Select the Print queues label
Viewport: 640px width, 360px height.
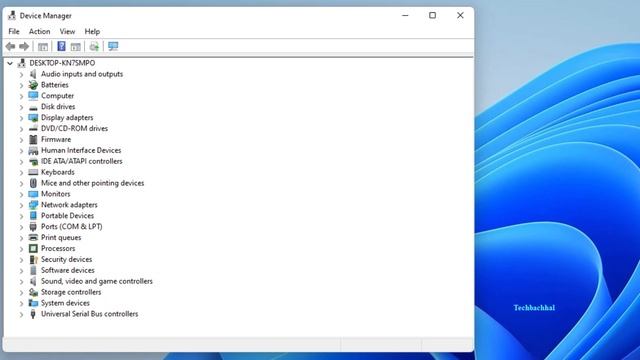tap(61, 238)
